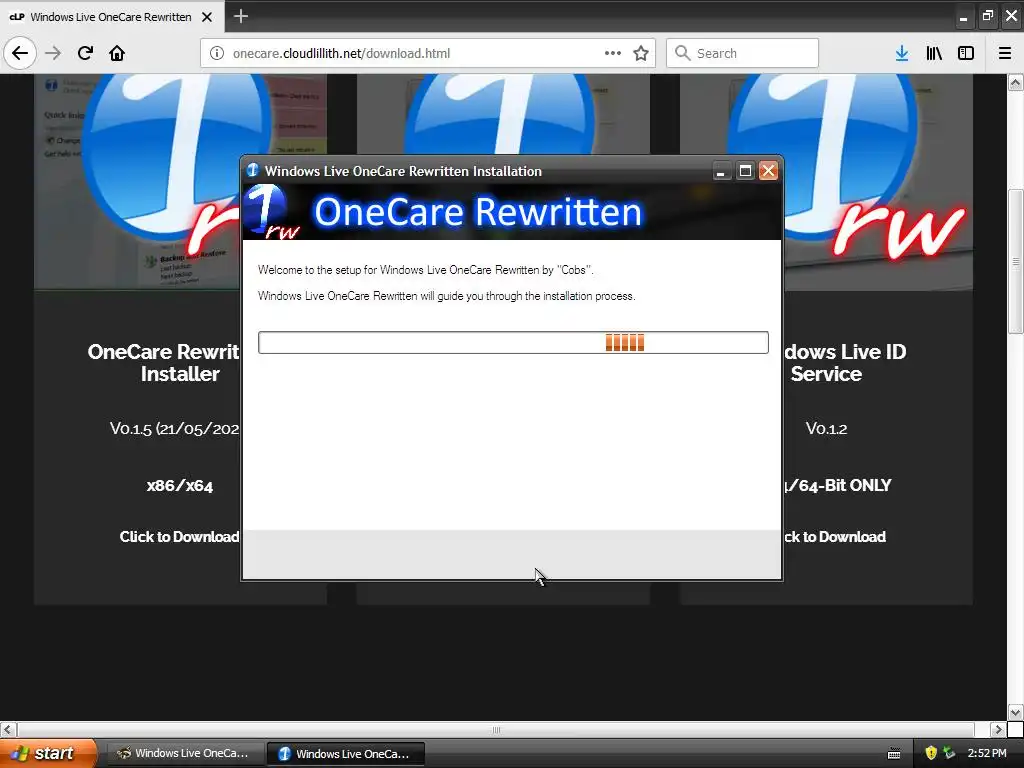The height and width of the screenshot is (768, 1024).
Task: Focus the browser Search box
Action: click(742, 53)
